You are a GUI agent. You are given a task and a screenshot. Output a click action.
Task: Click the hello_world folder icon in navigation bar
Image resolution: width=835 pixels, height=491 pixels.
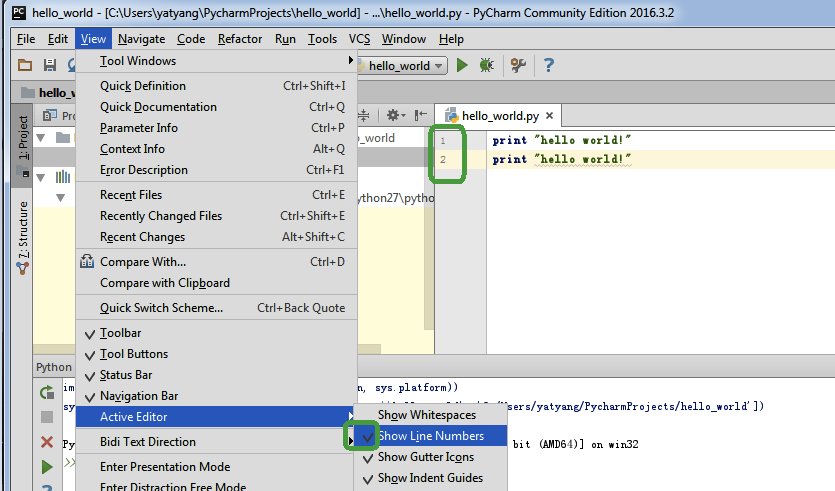(x=28, y=93)
